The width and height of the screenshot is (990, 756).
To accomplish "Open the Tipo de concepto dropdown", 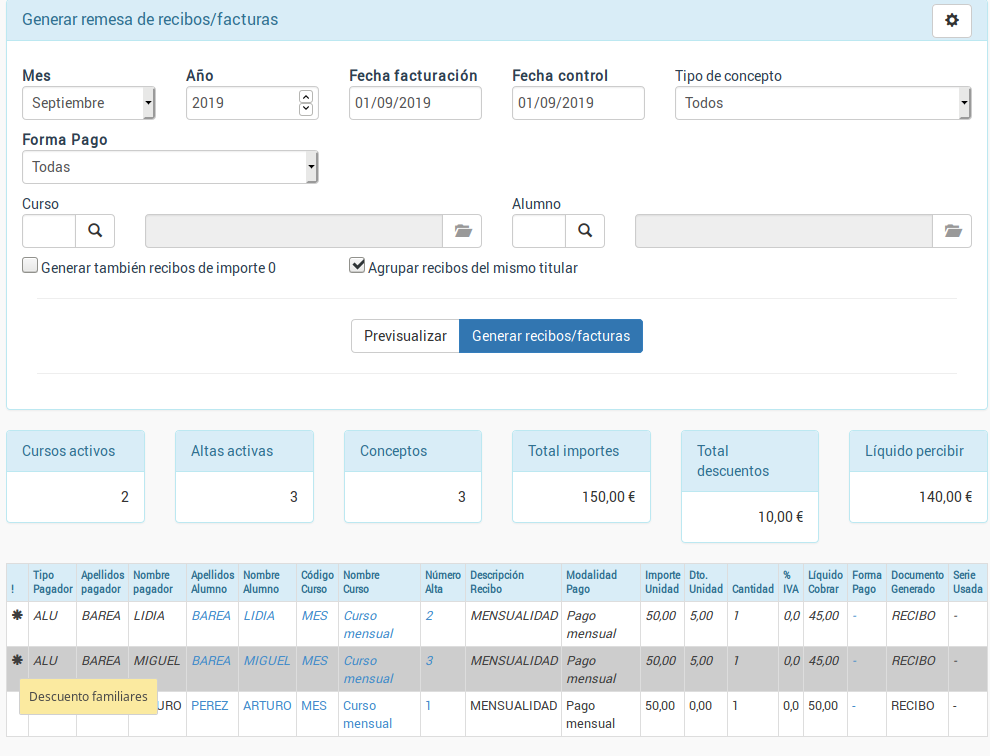I will point(823,103).
